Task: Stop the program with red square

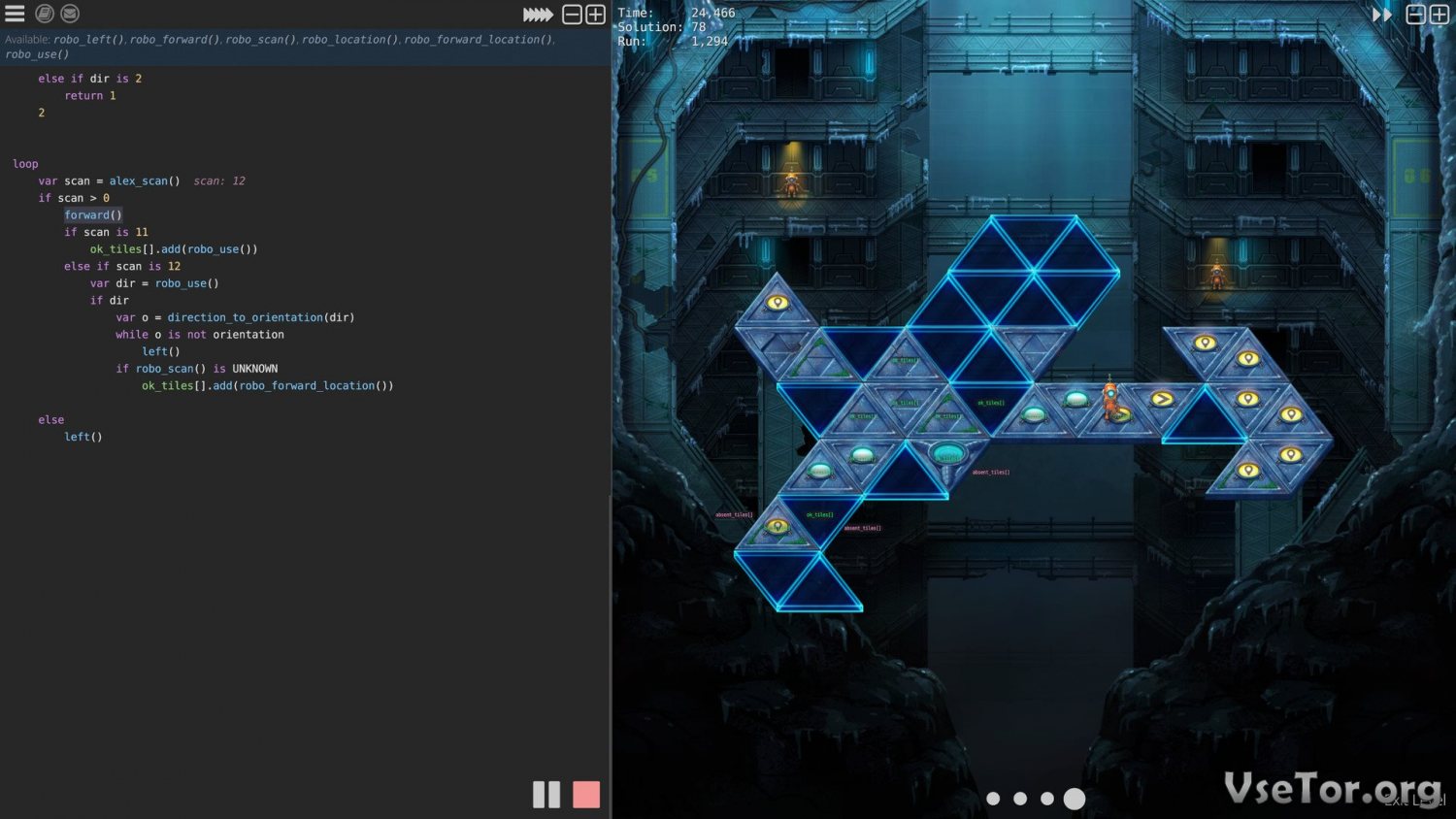Action: point(586,795)
